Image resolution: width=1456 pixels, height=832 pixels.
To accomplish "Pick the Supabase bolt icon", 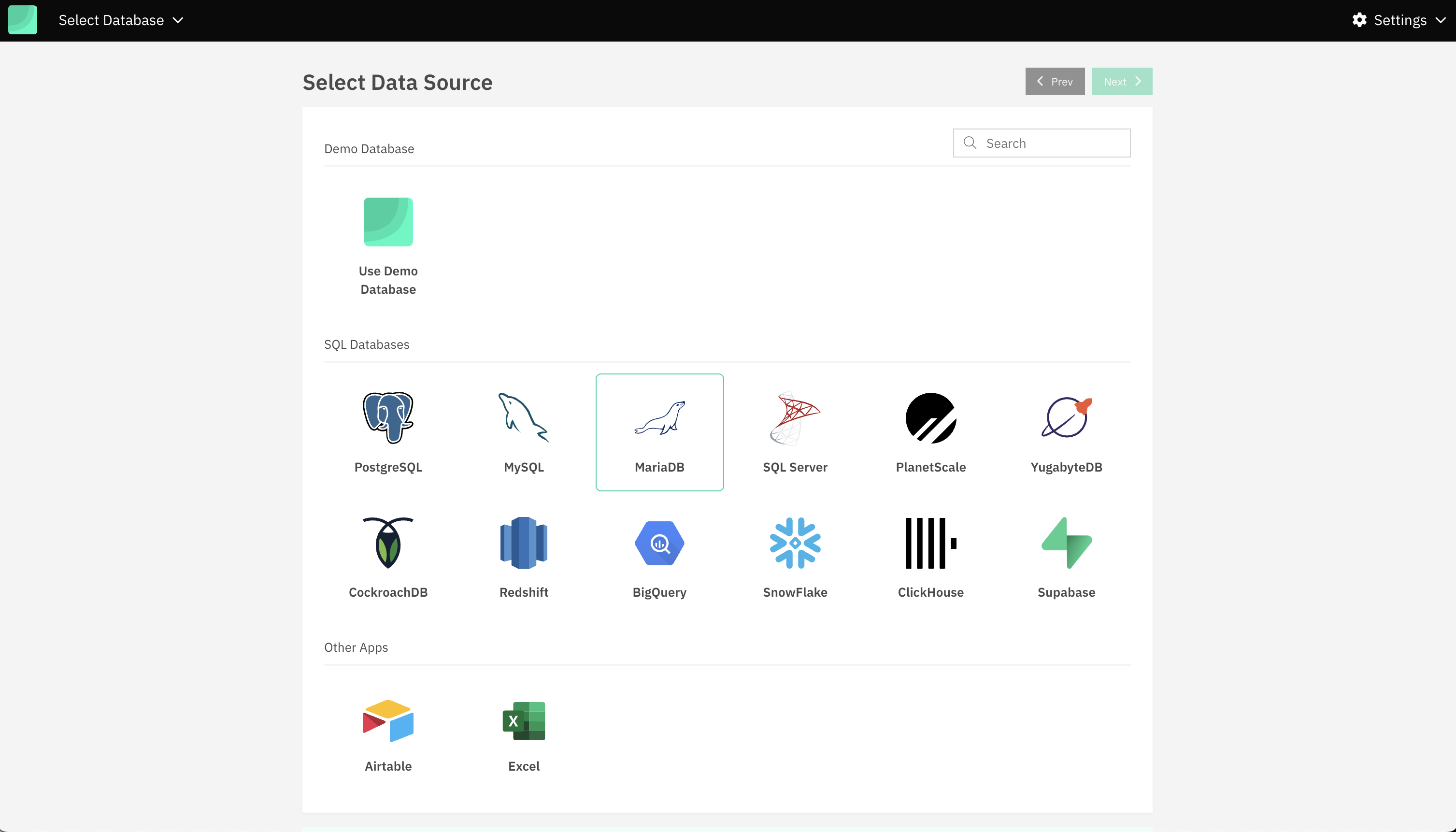I will point(1066,543).
